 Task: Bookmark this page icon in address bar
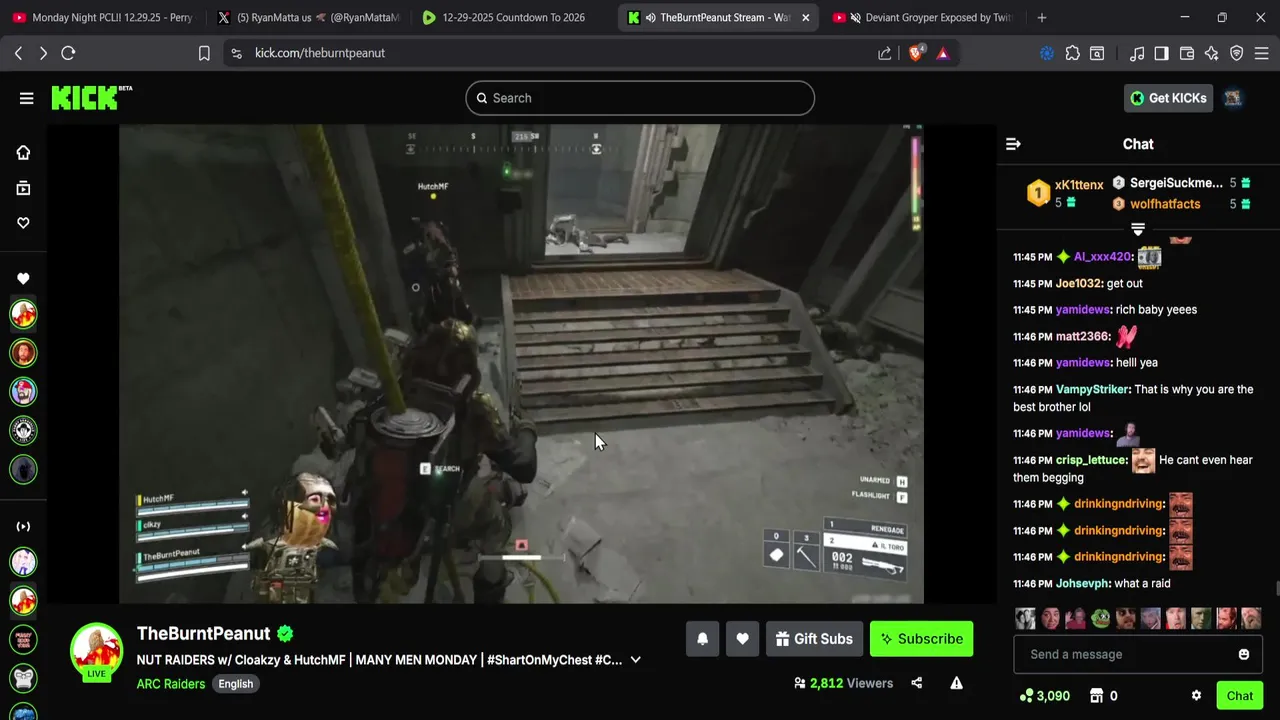coord(204,53)
